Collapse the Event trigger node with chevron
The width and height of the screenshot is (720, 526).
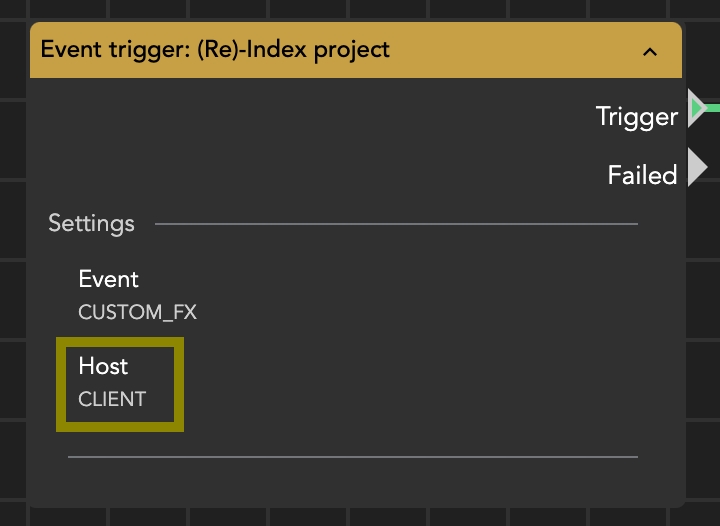pos(650,51)
